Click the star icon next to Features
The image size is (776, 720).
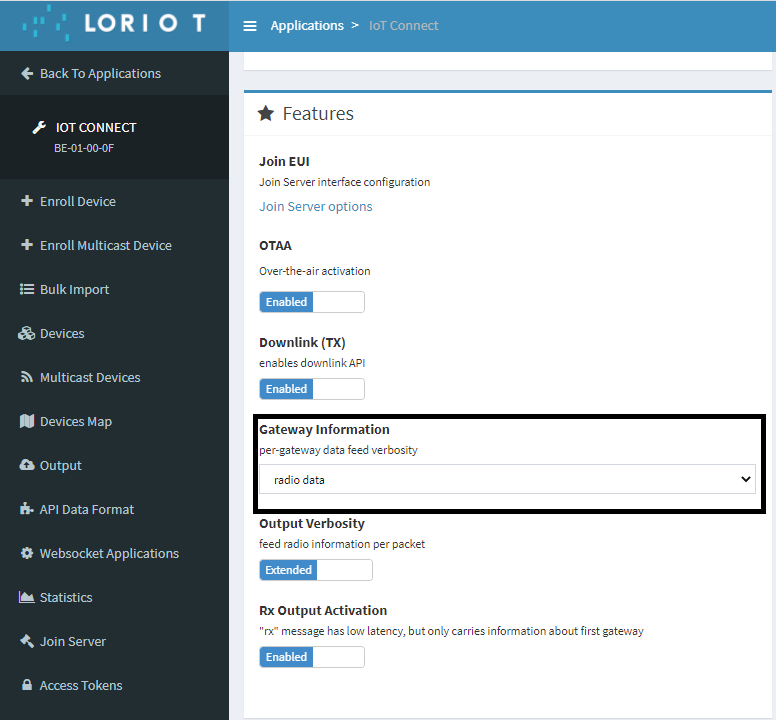tap(266, 113)
